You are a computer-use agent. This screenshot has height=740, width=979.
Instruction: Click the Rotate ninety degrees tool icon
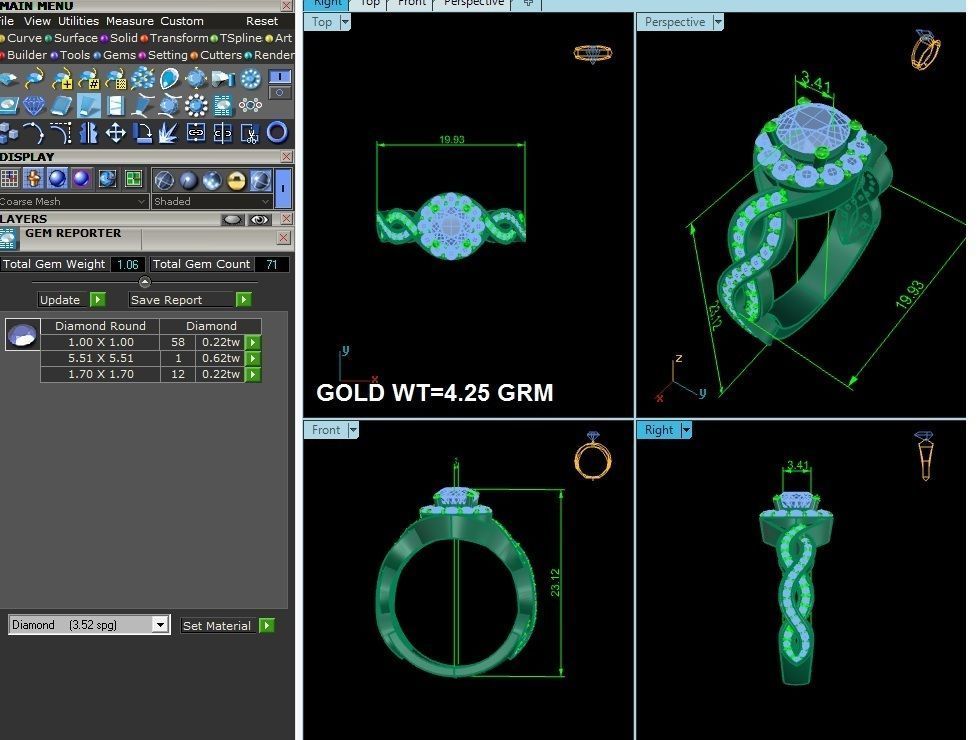(x=142, y=132)
